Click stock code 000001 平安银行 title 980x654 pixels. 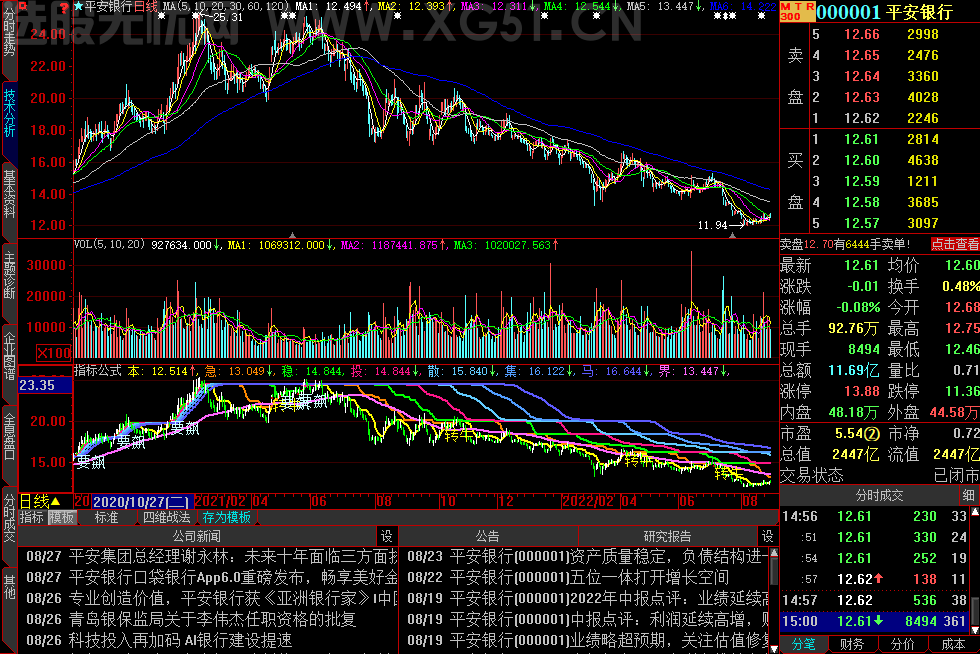coord(884,11)
